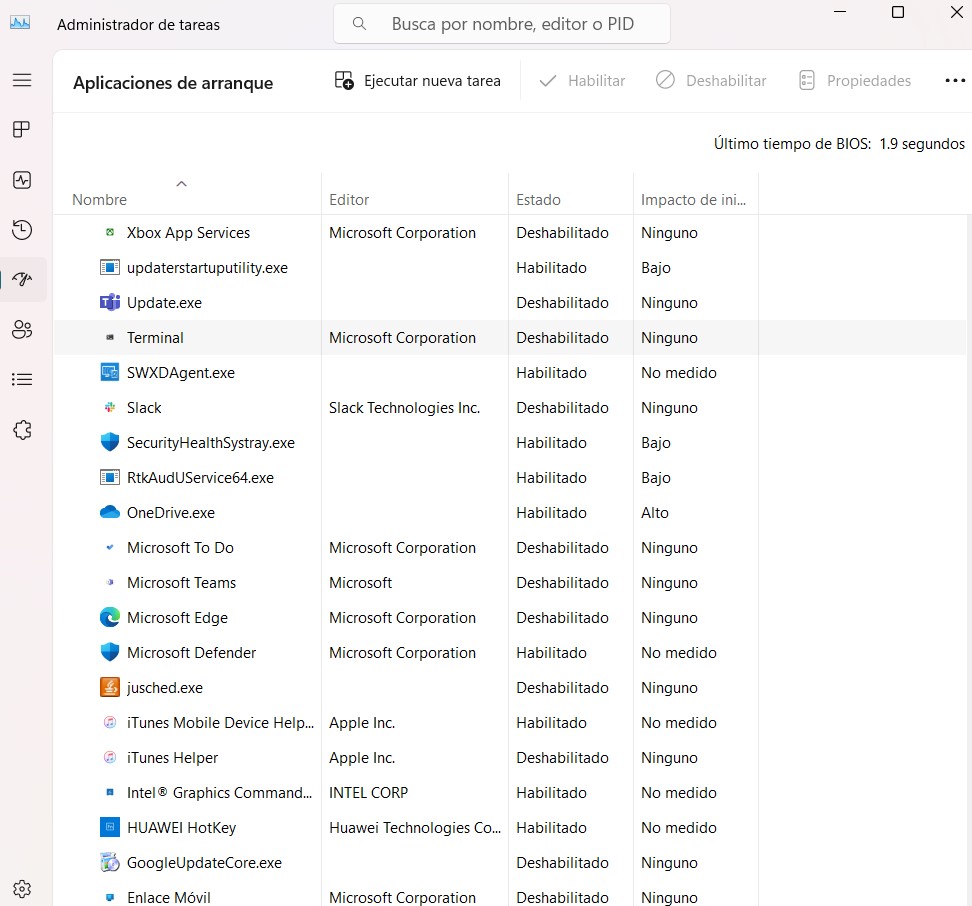The height and width of the screenshot is (906, 972).
Task: Open Task Manager settings gear
Action: [22, 888]
